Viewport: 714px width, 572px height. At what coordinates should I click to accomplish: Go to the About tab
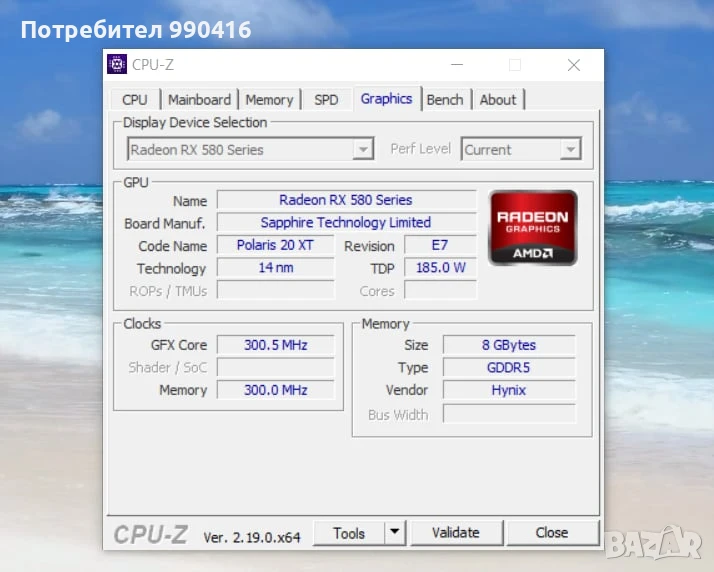(498, 99)
